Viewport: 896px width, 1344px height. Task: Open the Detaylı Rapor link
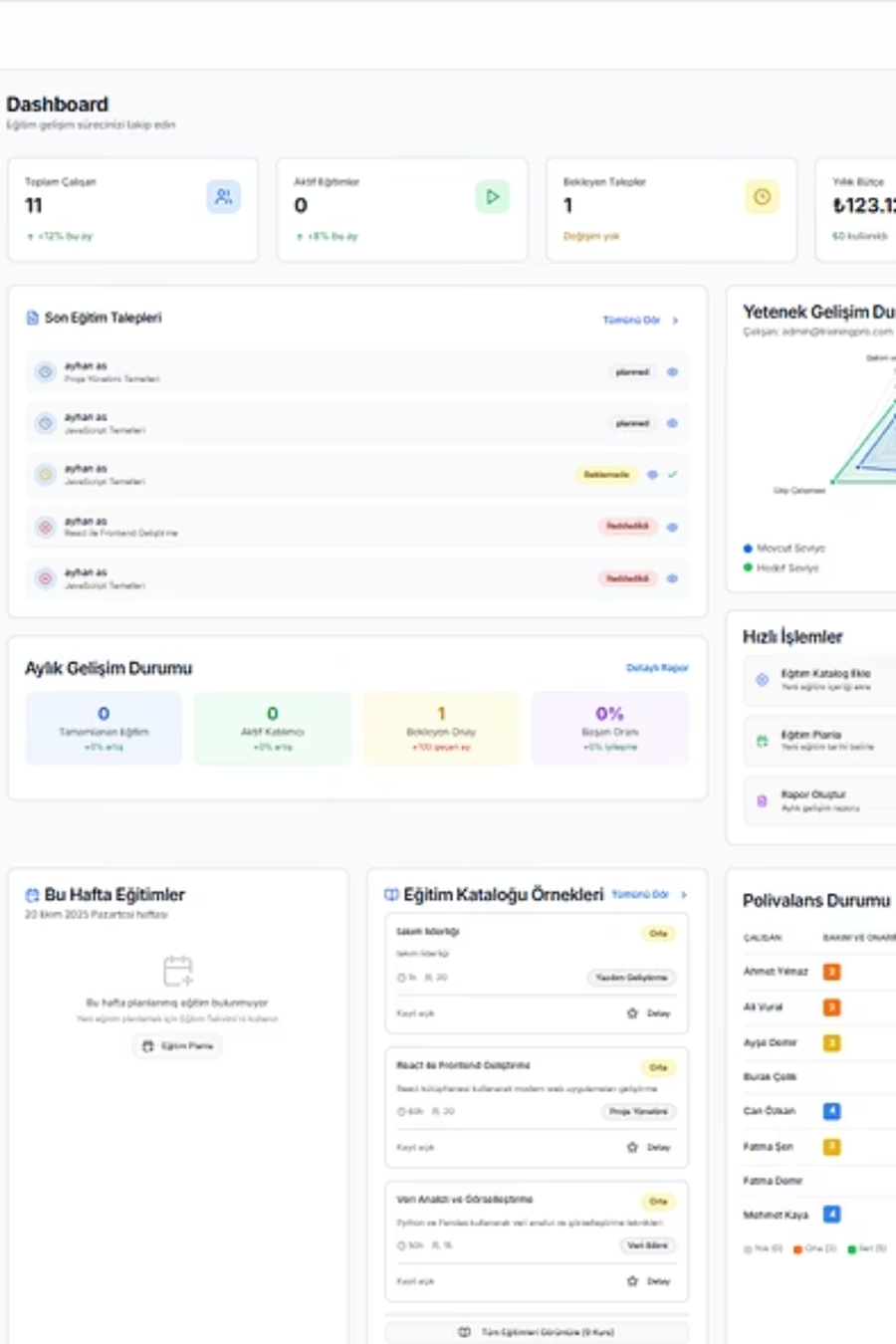(x=657, y=668)
